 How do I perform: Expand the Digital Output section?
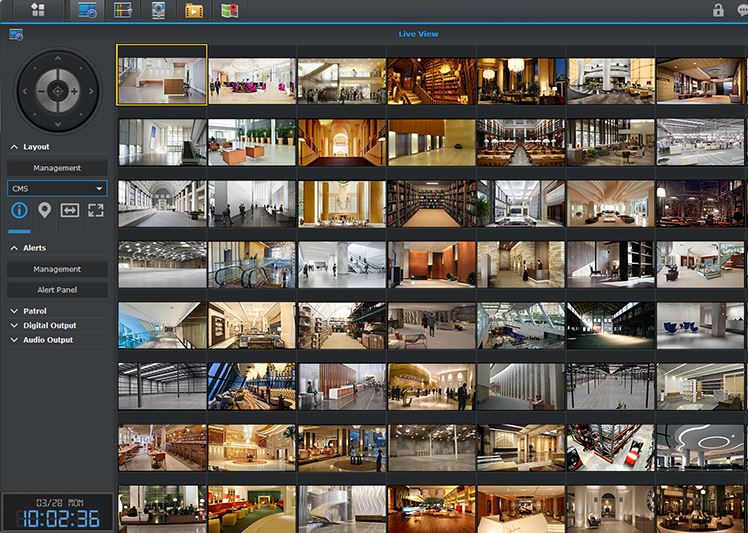48,325
